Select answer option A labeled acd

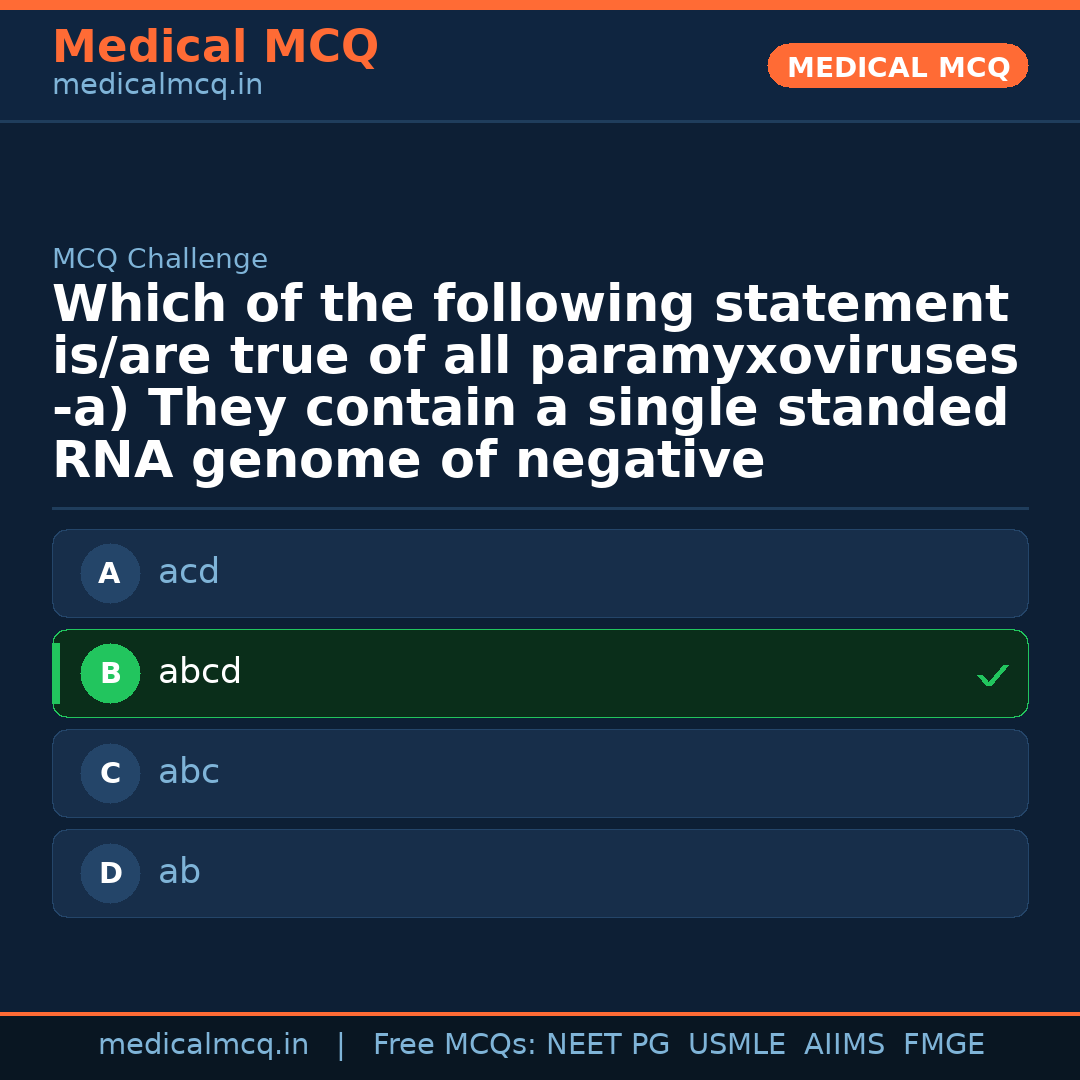coord(540,573)
